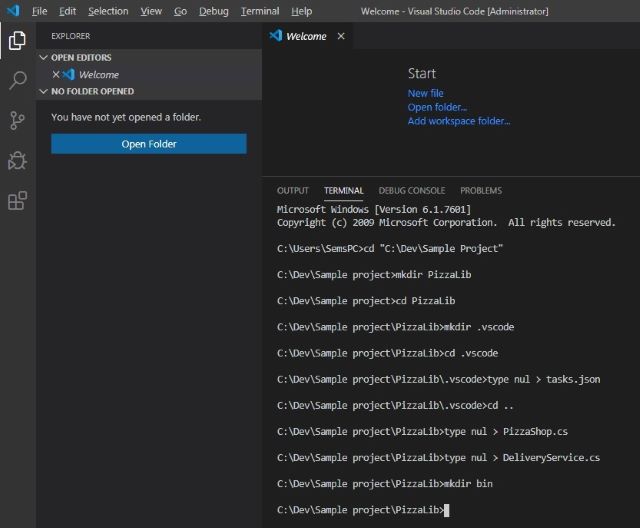This screenshot has width=640, height=528.
Task: Open the Go menu
Action: 180,11
